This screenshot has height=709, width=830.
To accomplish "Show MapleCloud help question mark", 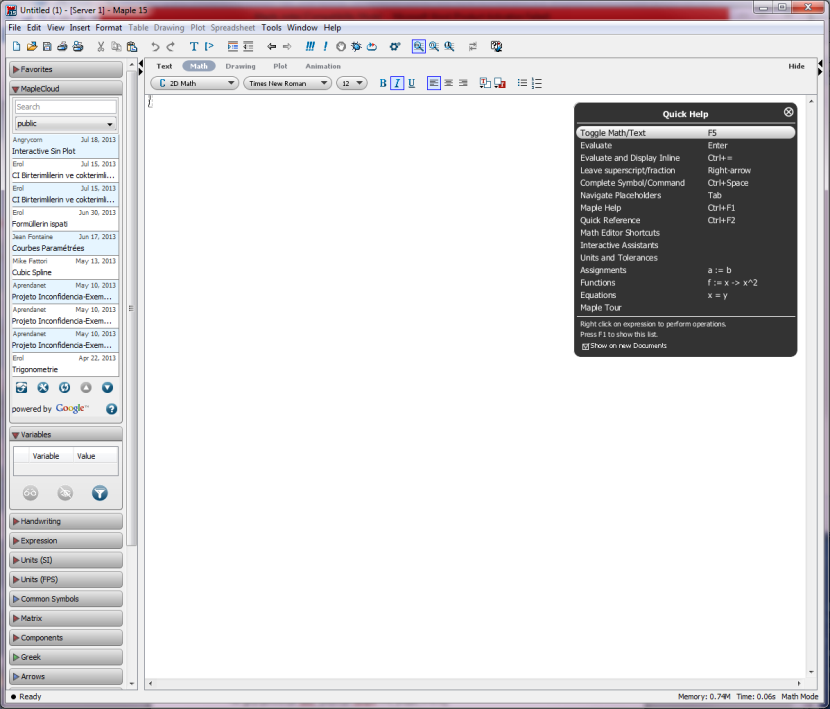I will click(111, 409).
